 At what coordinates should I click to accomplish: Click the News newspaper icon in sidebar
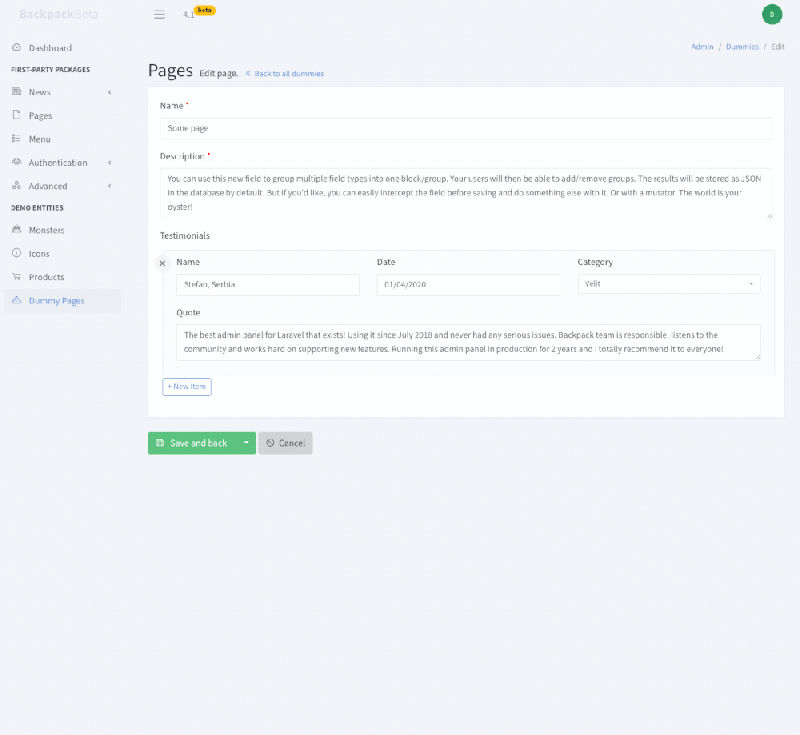coord(15,91)
